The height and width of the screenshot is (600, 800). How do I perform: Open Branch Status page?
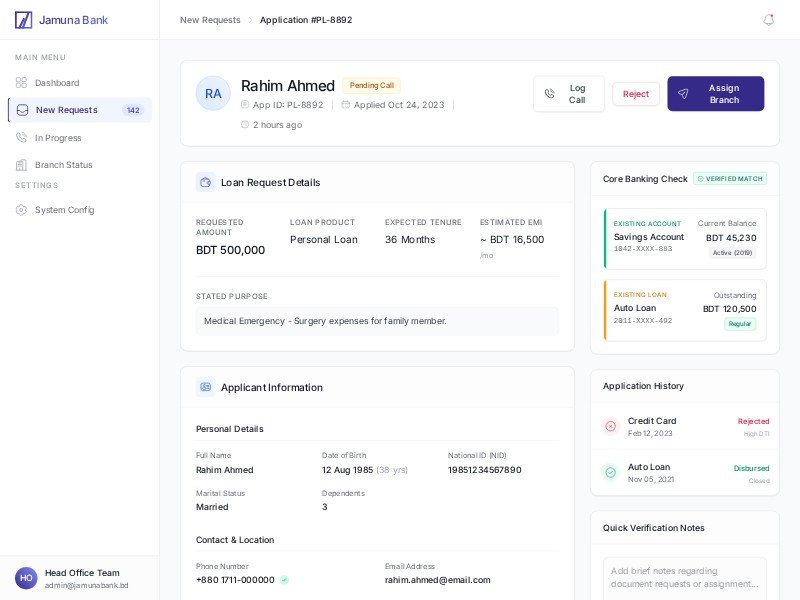[63, 165]
